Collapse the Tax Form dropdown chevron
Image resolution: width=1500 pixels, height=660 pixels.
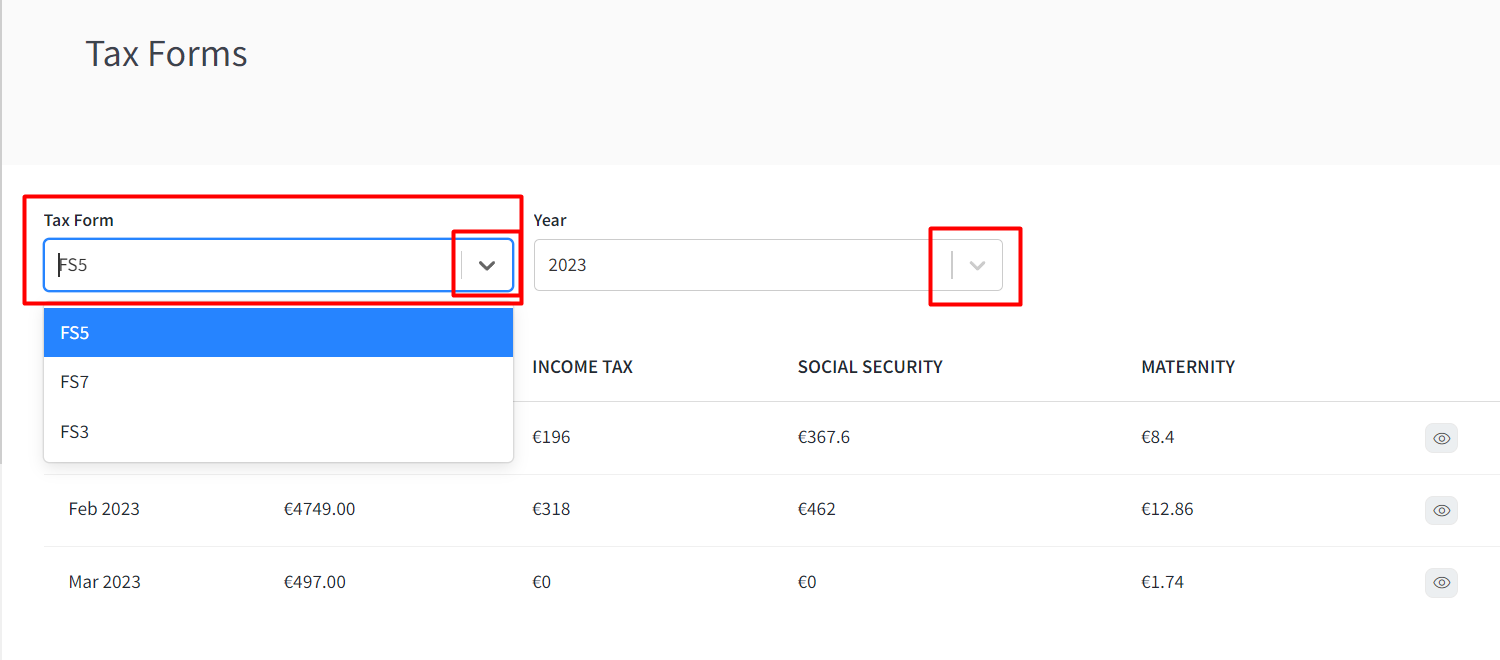tap(487, 265)
